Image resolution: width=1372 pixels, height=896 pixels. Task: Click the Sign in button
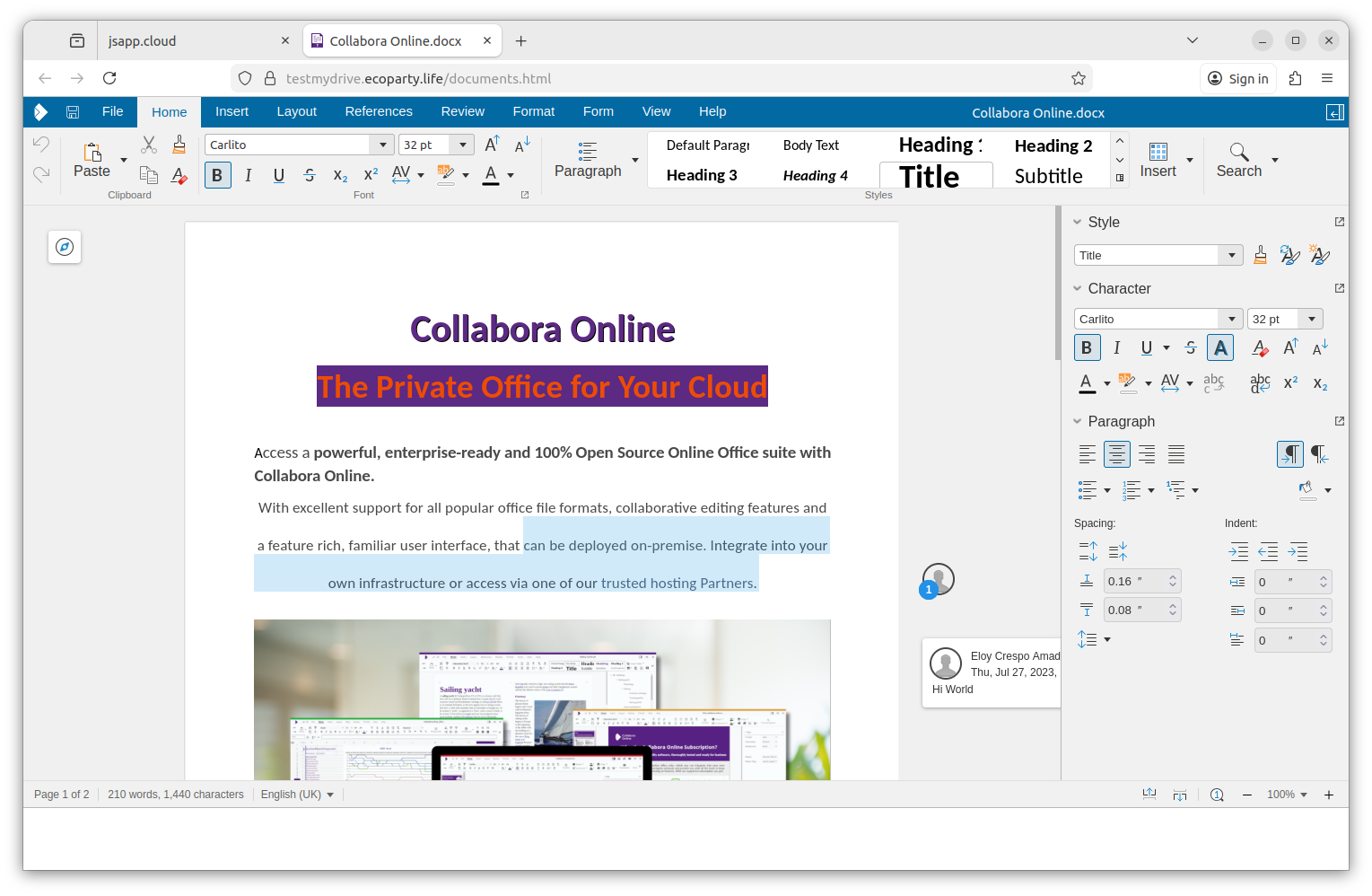coord(1238,79)
